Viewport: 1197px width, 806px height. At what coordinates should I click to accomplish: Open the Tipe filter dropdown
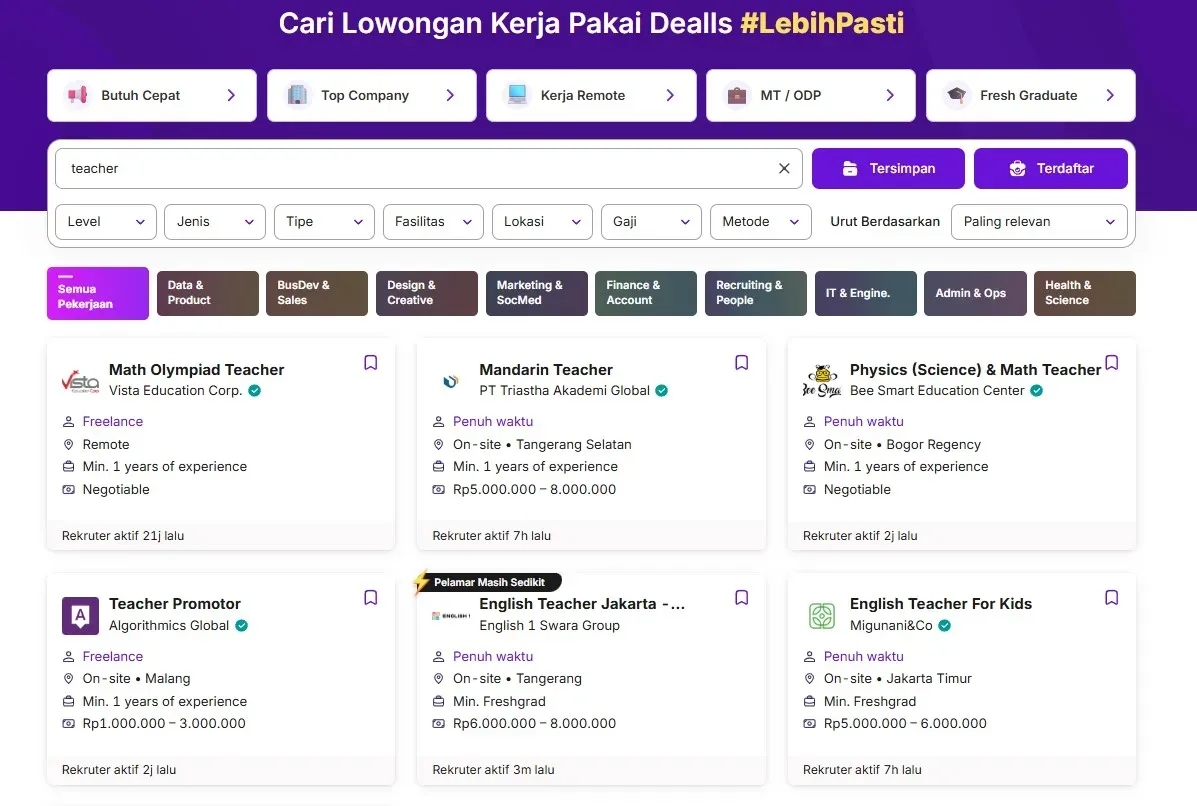(324, 222)
